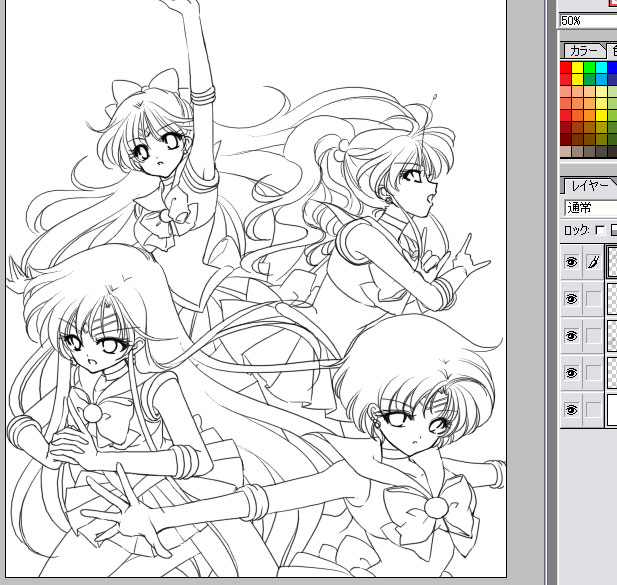Choose the darkest maroon swatch in seventh row

[x=565, y=140]
